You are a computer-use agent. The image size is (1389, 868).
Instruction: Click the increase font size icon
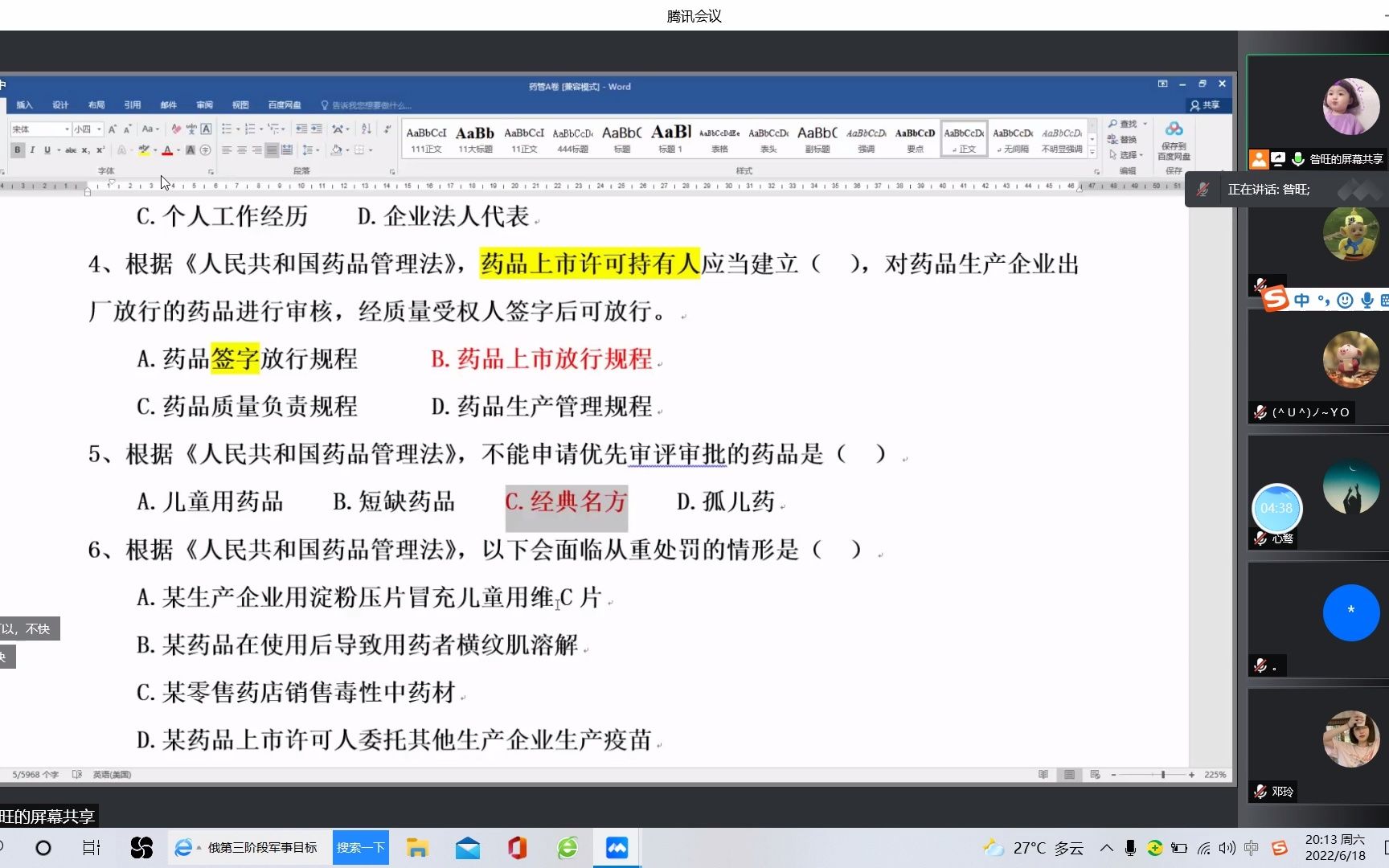[x=113, y=129]
